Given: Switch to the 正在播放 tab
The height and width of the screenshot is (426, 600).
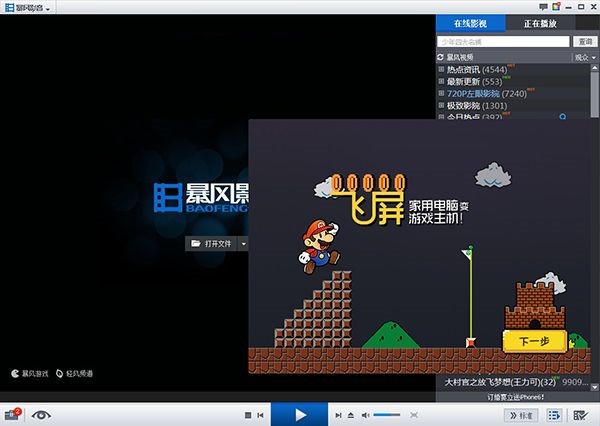Looking at the screenshot, I should pyautogui.click(x=540, y=23).
